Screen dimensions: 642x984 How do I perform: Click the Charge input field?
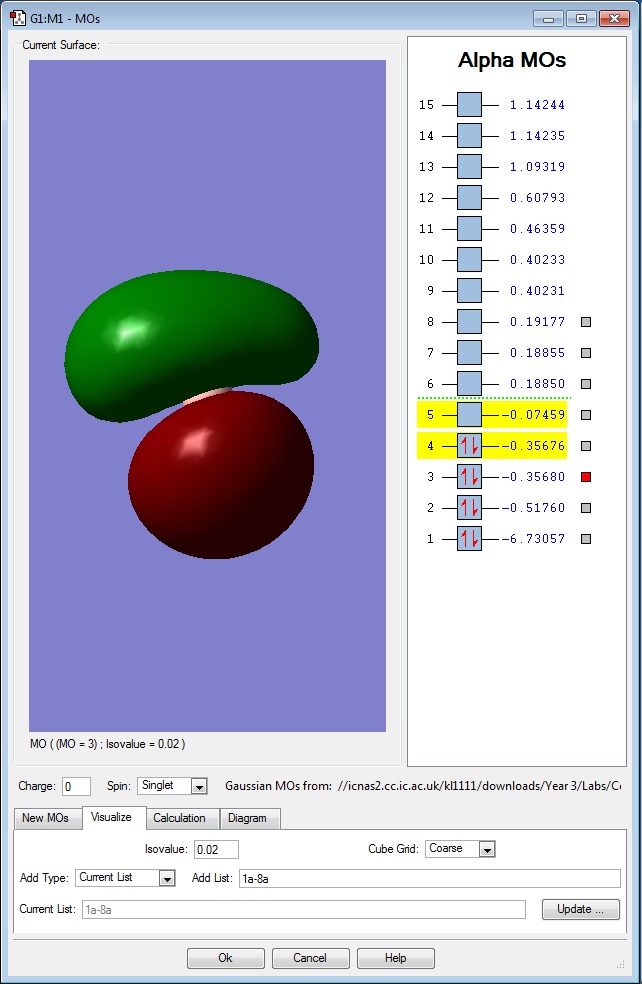pyautogui.click(x=77, y=786)
